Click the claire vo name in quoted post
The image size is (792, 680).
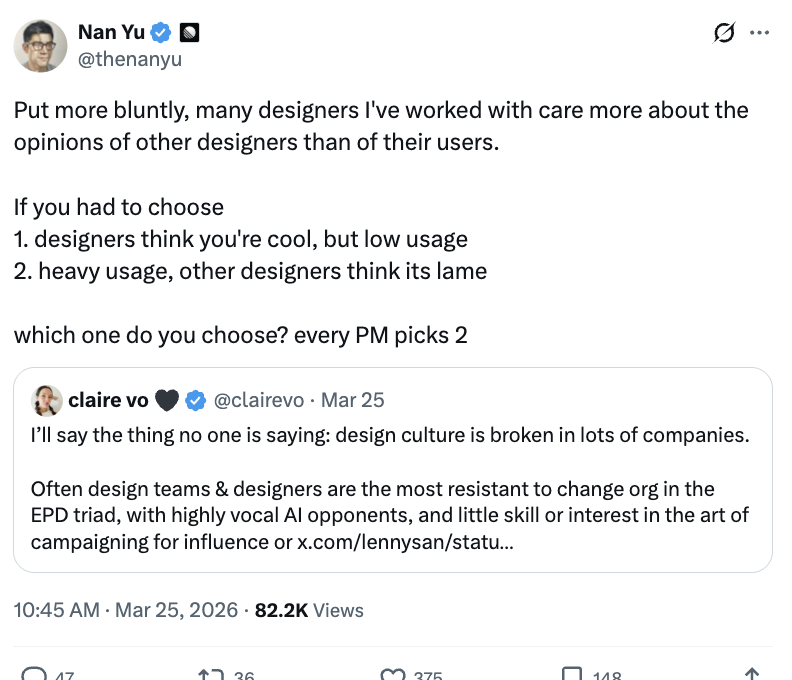point(108,400)
